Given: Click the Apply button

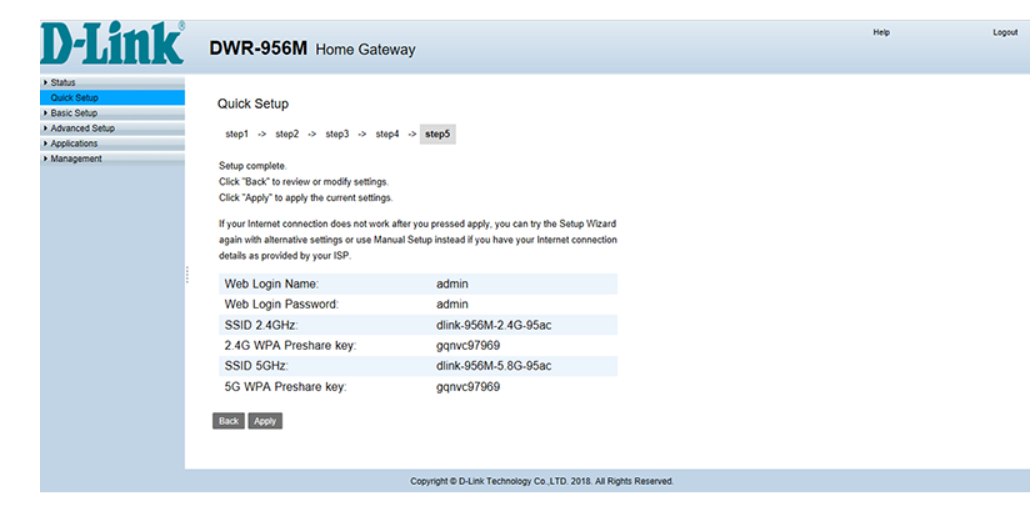Looking at the screenshot, I should coord(265,421).
